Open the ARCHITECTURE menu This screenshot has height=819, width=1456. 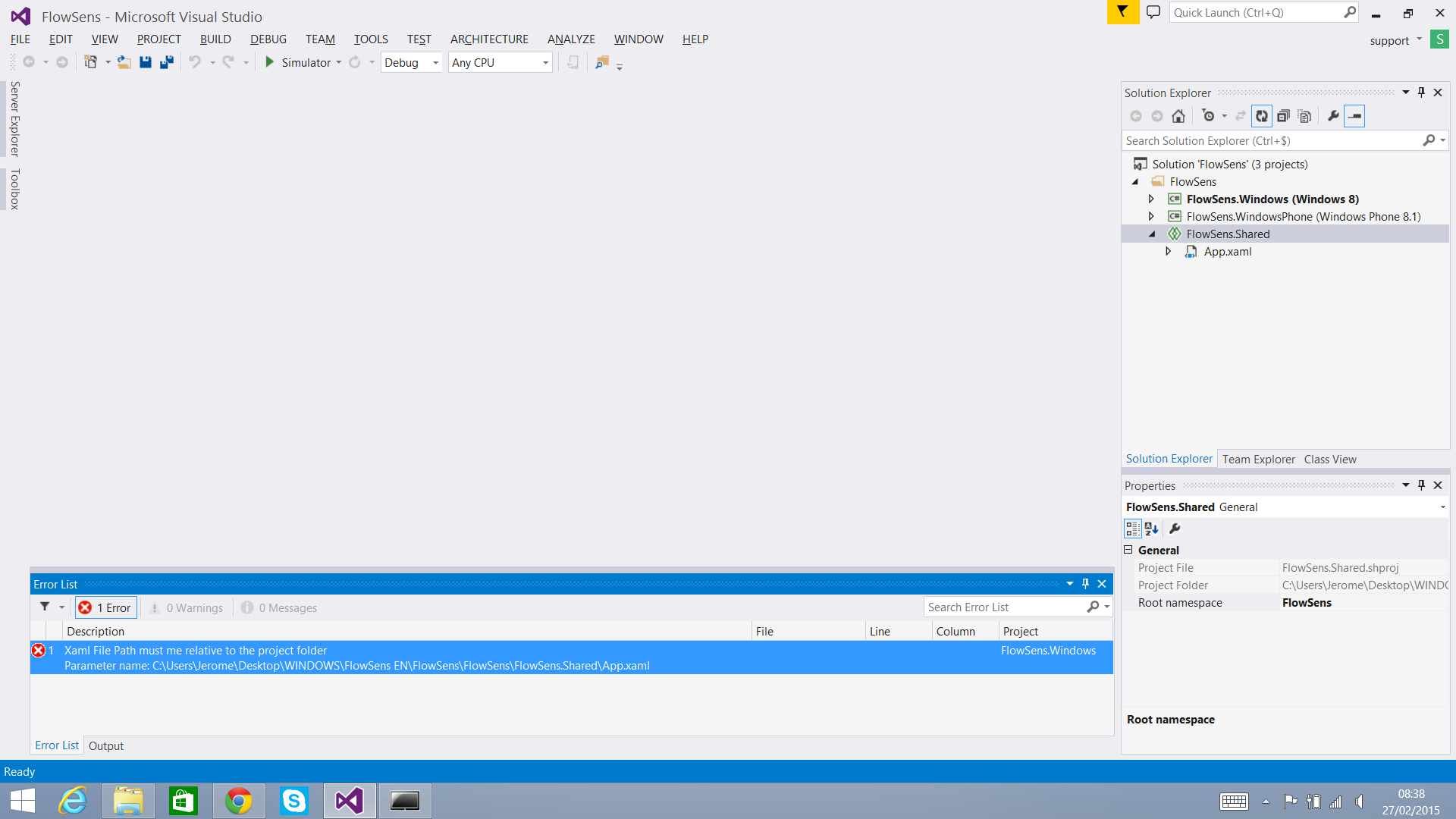(489, 39)
